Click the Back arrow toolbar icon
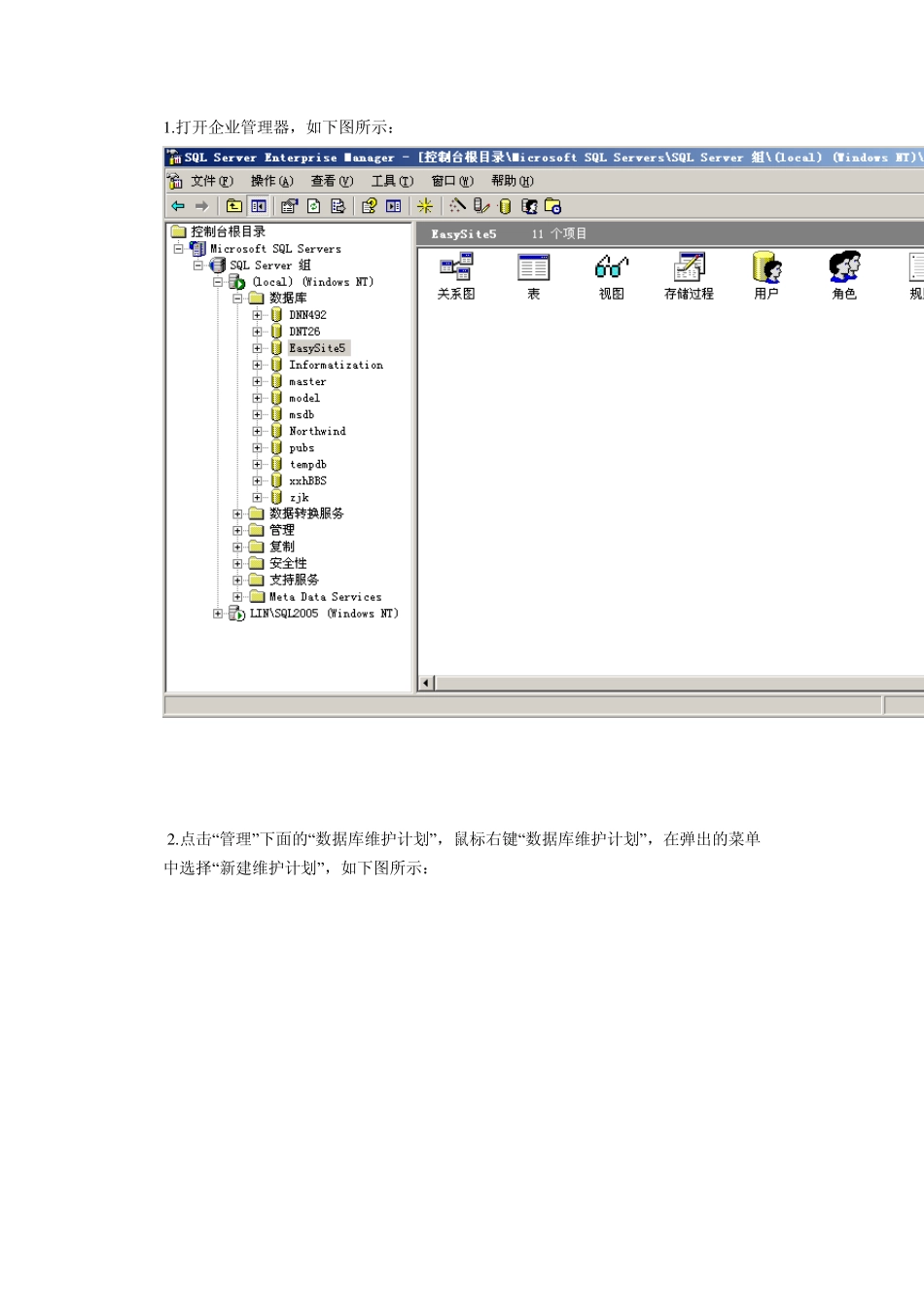This screenshot has width=924, height=1307. (x=178, y=206)
